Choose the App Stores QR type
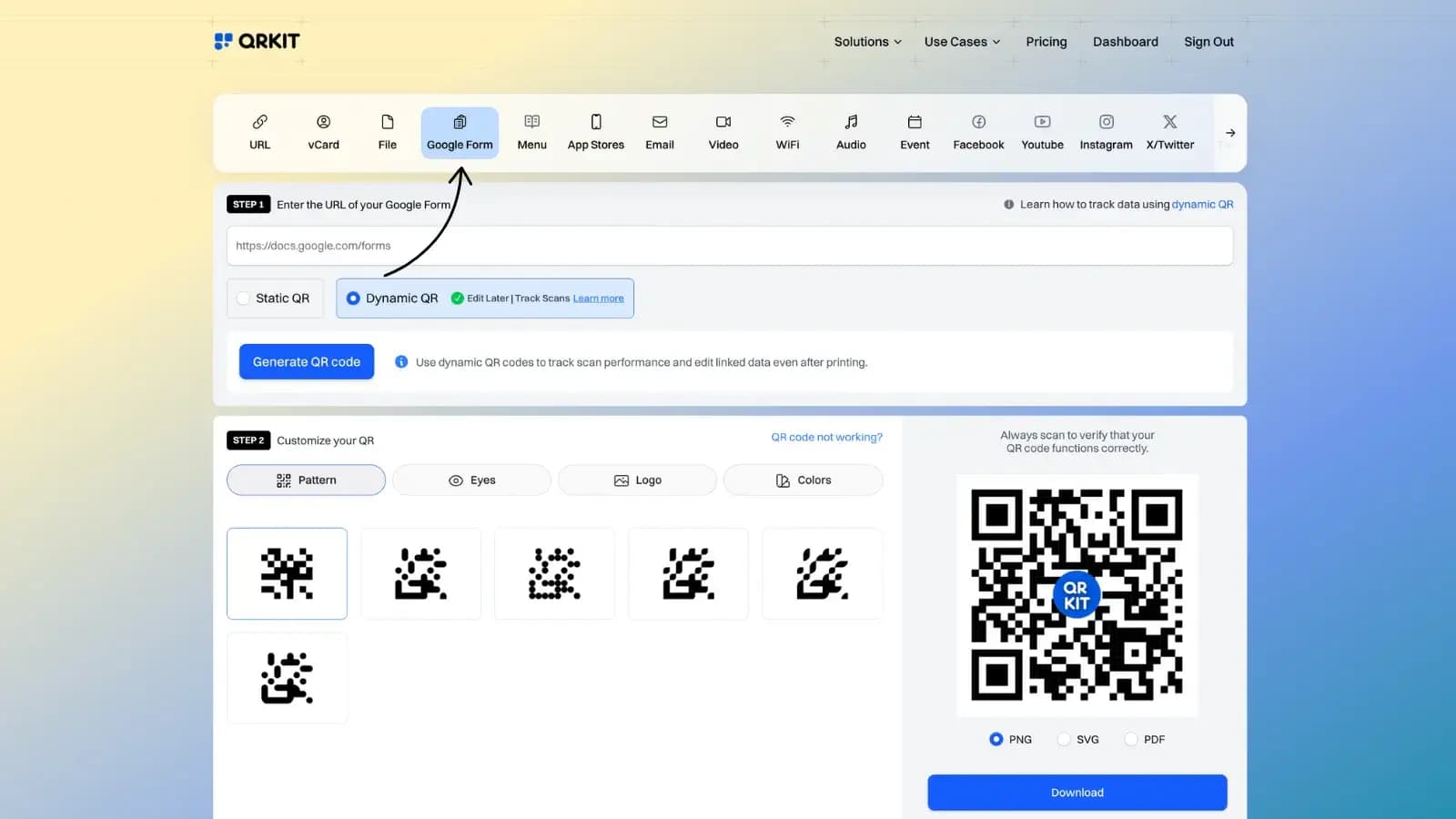The width and height of the screenshot is (1456, 819). (x=595, y=132)
